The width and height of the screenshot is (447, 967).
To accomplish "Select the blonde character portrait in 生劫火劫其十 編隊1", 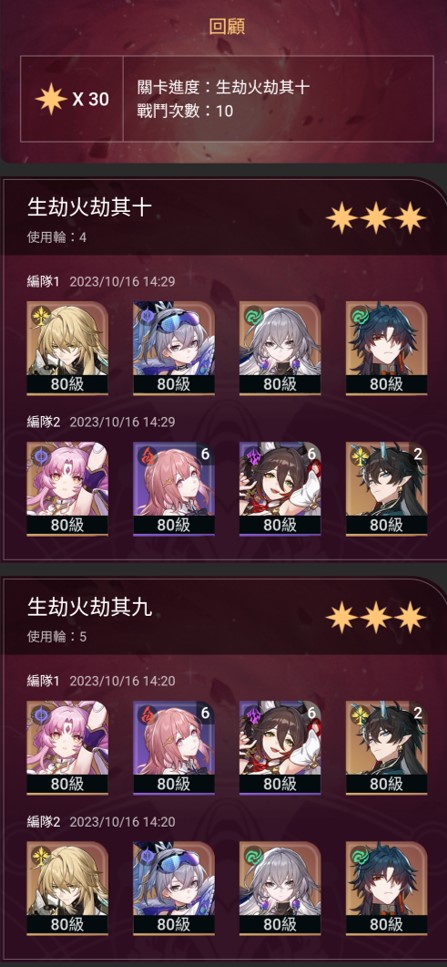I will tap(67, 348).
